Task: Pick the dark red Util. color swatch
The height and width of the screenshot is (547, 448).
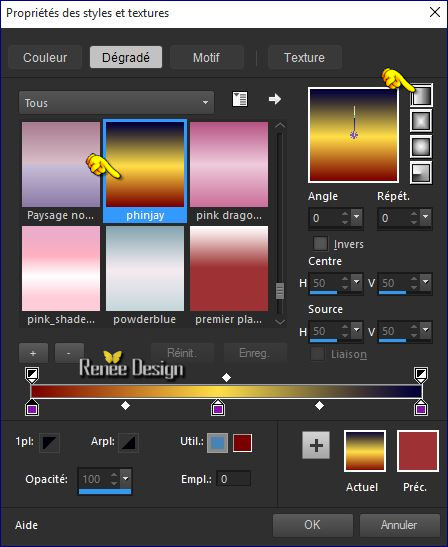Action: tap(242, 443)
